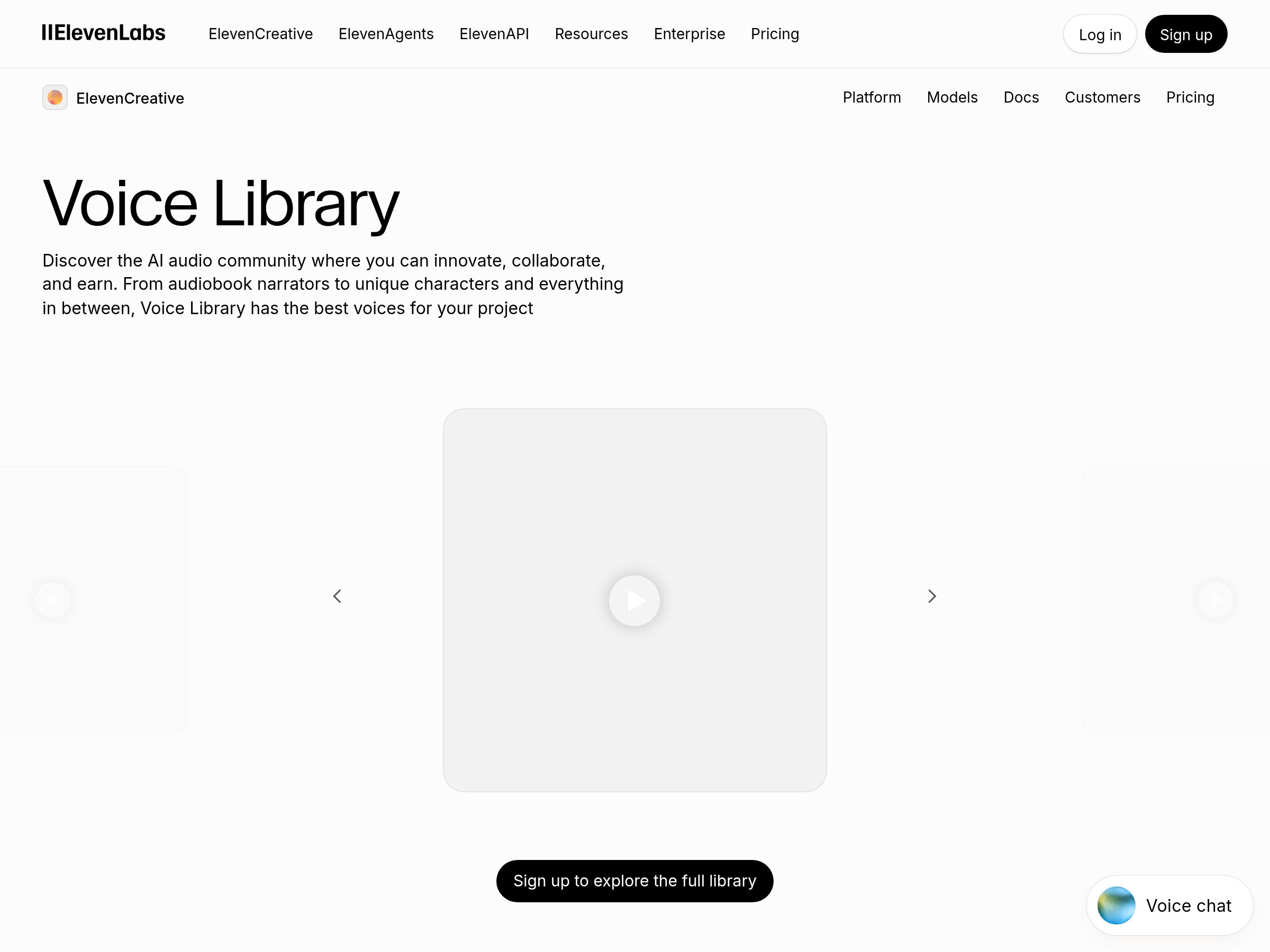Open Platform in ElevenCreative sub-navigation
The image size is (1270, 952).
point(872,97)
